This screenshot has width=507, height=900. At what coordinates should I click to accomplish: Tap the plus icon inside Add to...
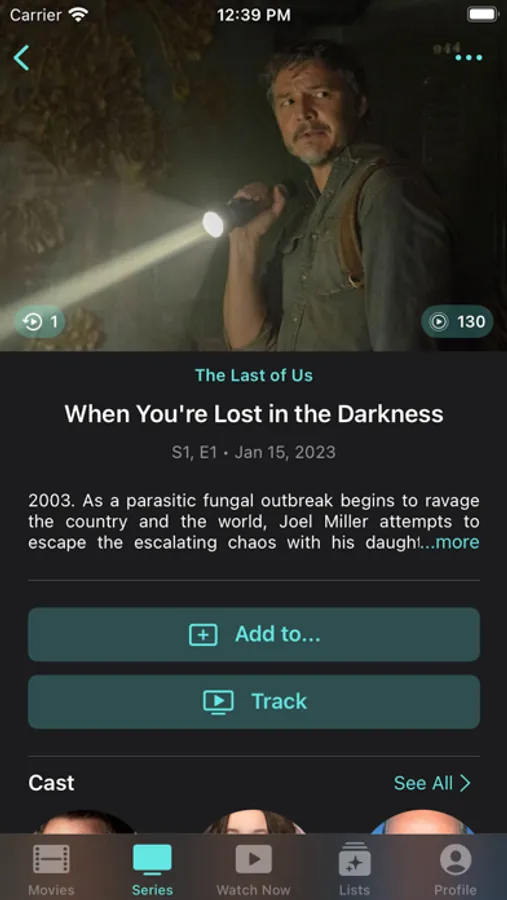[203, 635]
